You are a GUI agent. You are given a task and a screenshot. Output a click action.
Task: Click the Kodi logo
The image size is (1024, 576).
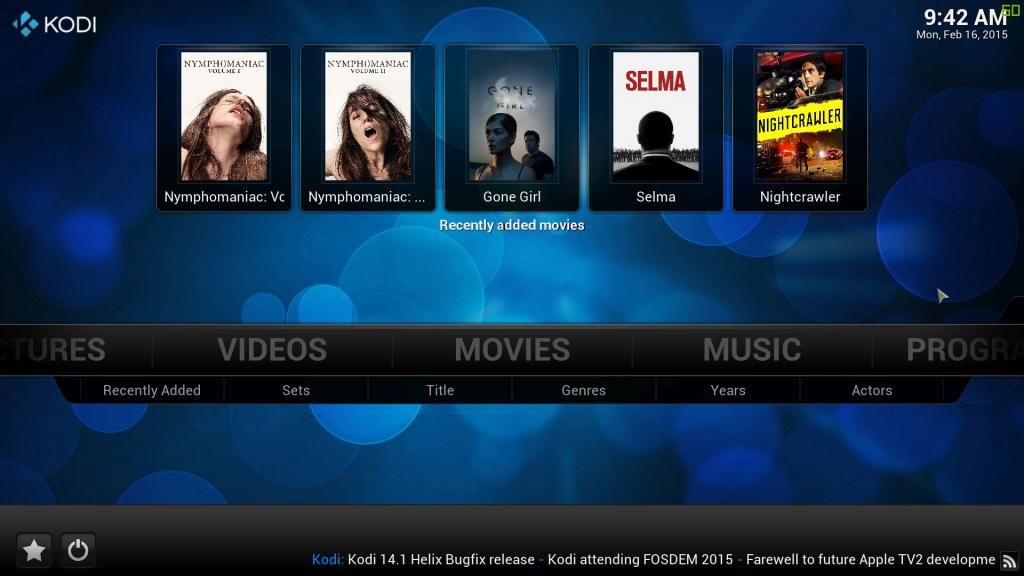(x=54, y=24)
